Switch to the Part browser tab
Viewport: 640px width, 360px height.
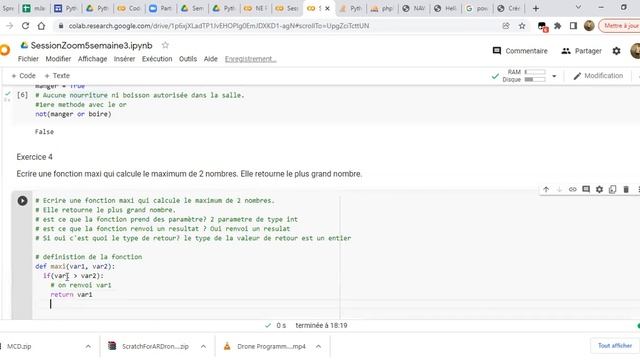pyautogui.click(x=160, y=8)
